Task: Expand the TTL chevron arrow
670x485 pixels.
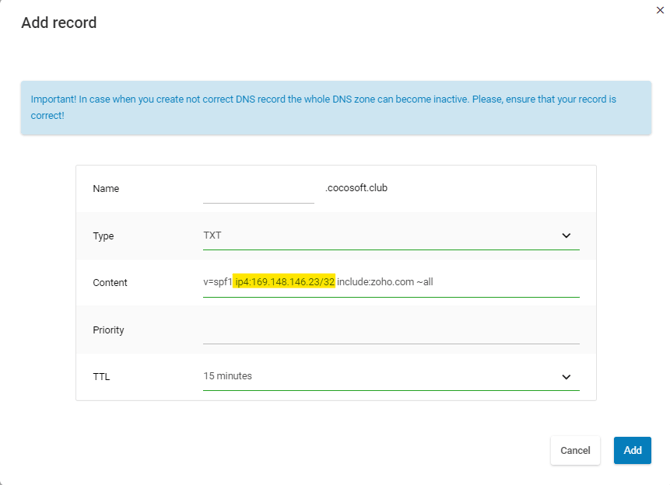Action: pos(566,377)
